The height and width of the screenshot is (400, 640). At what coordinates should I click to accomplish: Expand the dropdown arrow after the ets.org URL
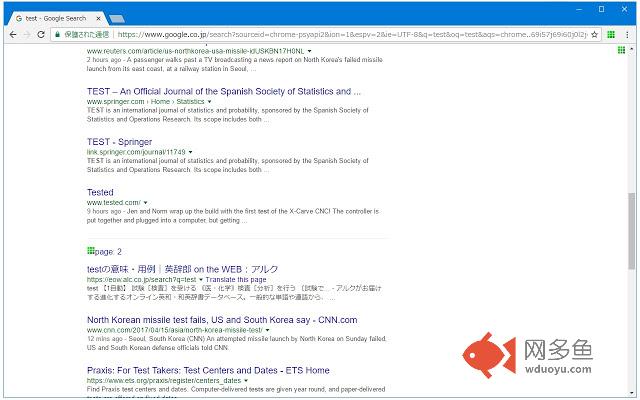pos(246,381)
